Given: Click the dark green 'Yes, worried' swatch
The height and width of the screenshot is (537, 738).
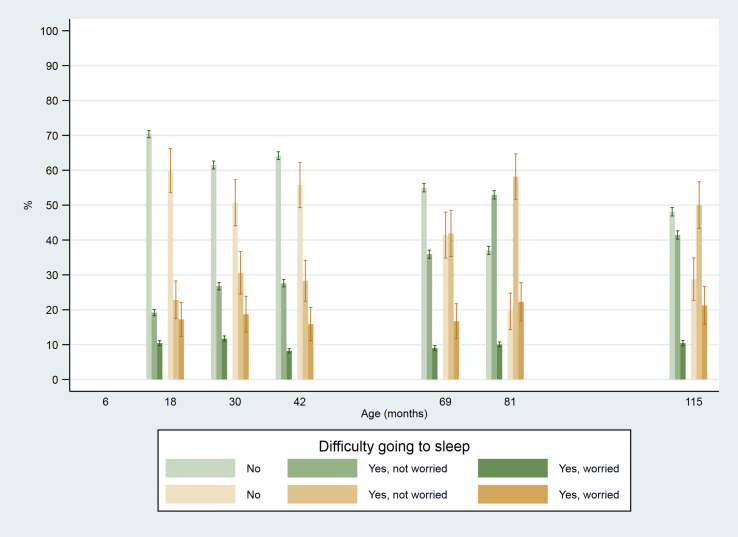Looking at the screenshot, I should 513,468.
